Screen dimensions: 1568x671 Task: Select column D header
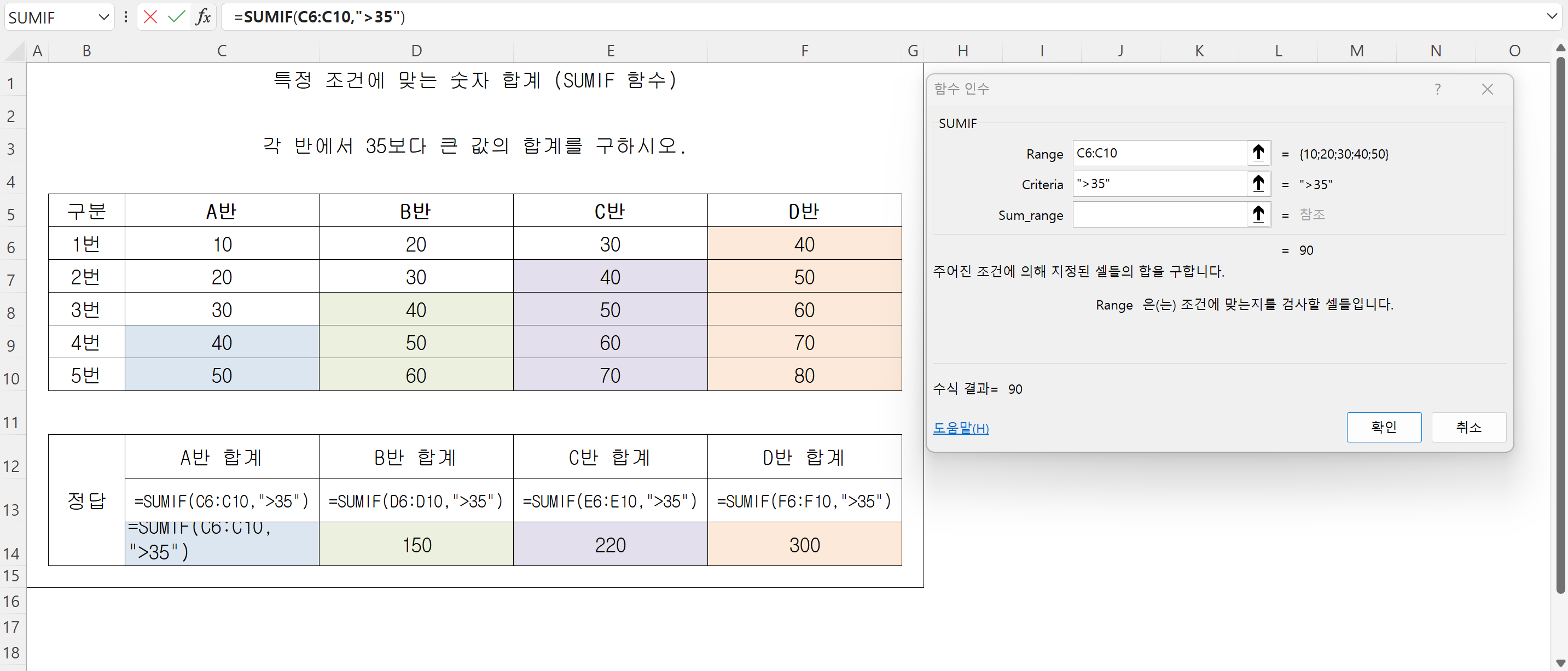(416, 51)
